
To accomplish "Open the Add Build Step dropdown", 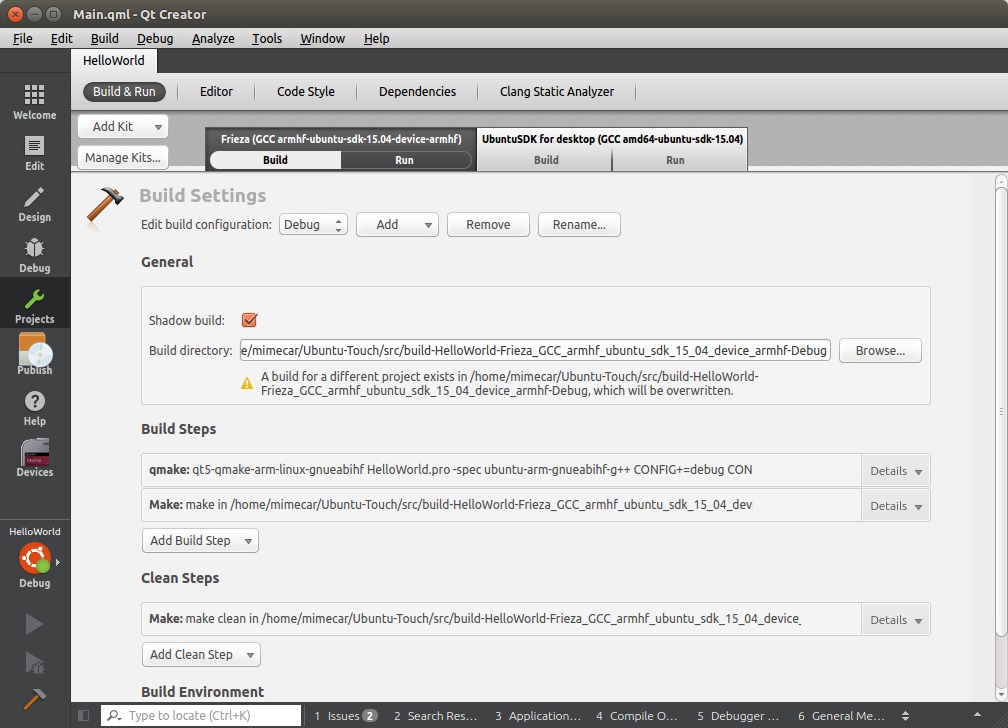I will coord(201,541).
